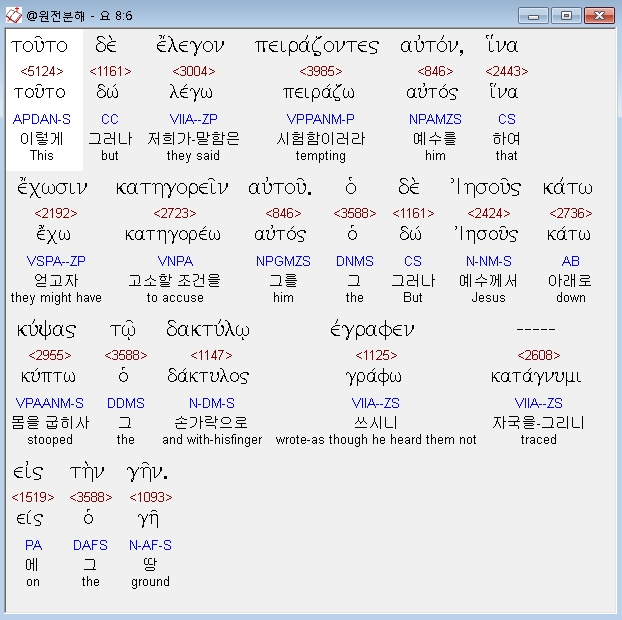This screenshot has width=622, height=620.
Task: Select the Greek word γῆν.
Action: click(x=147, y=472)
